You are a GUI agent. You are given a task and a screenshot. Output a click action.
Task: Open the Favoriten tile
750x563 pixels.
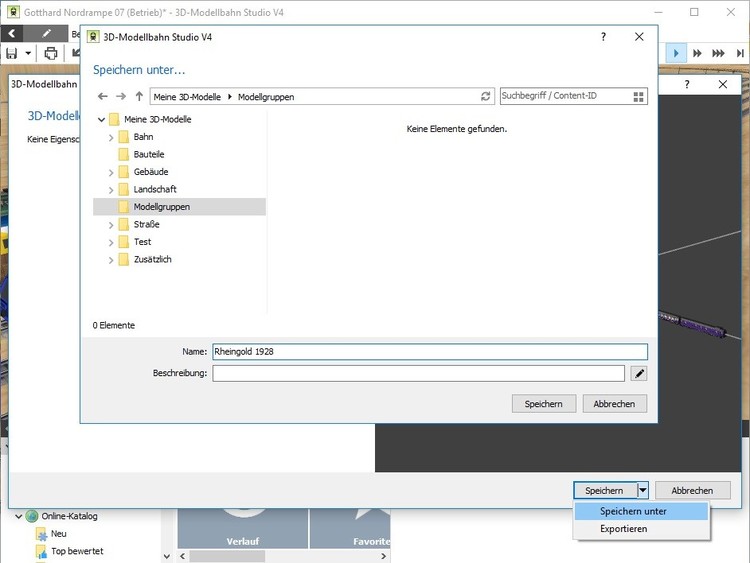point(351,528)
